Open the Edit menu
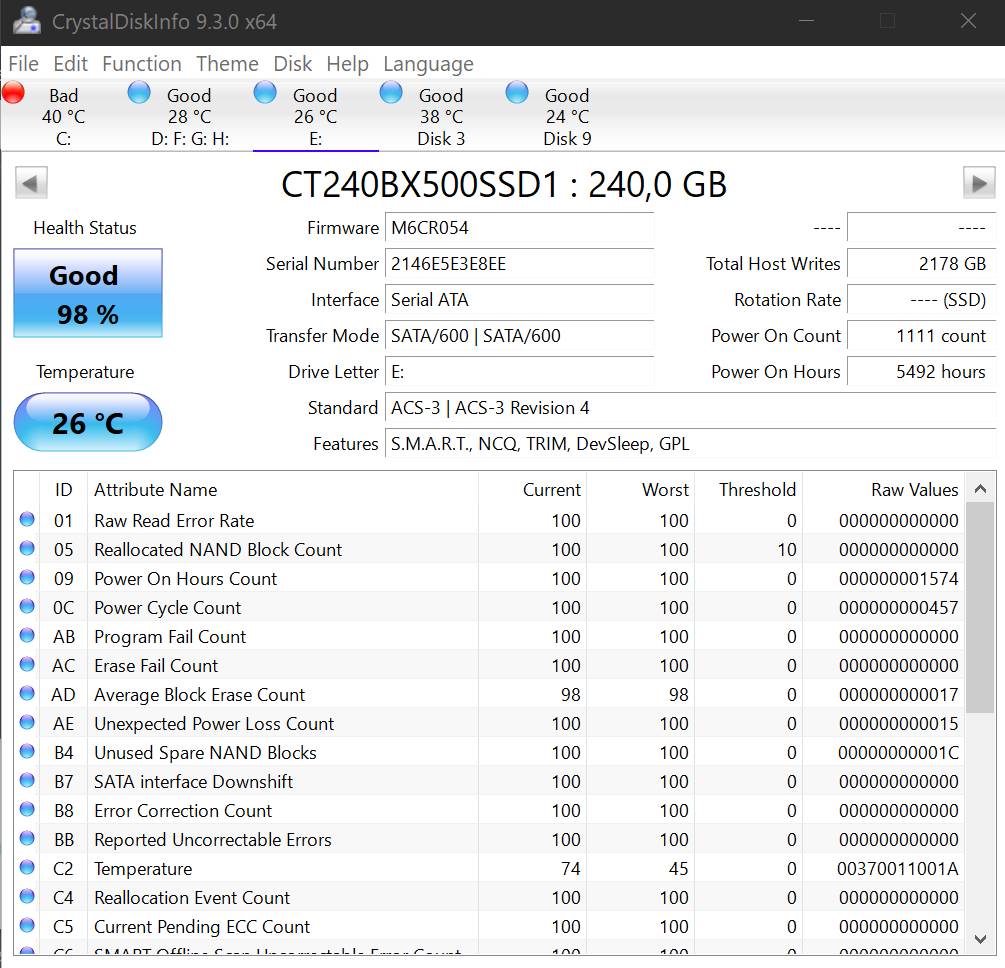Image resolution: width=1005 pixels, height=968 pixels. 71,63
